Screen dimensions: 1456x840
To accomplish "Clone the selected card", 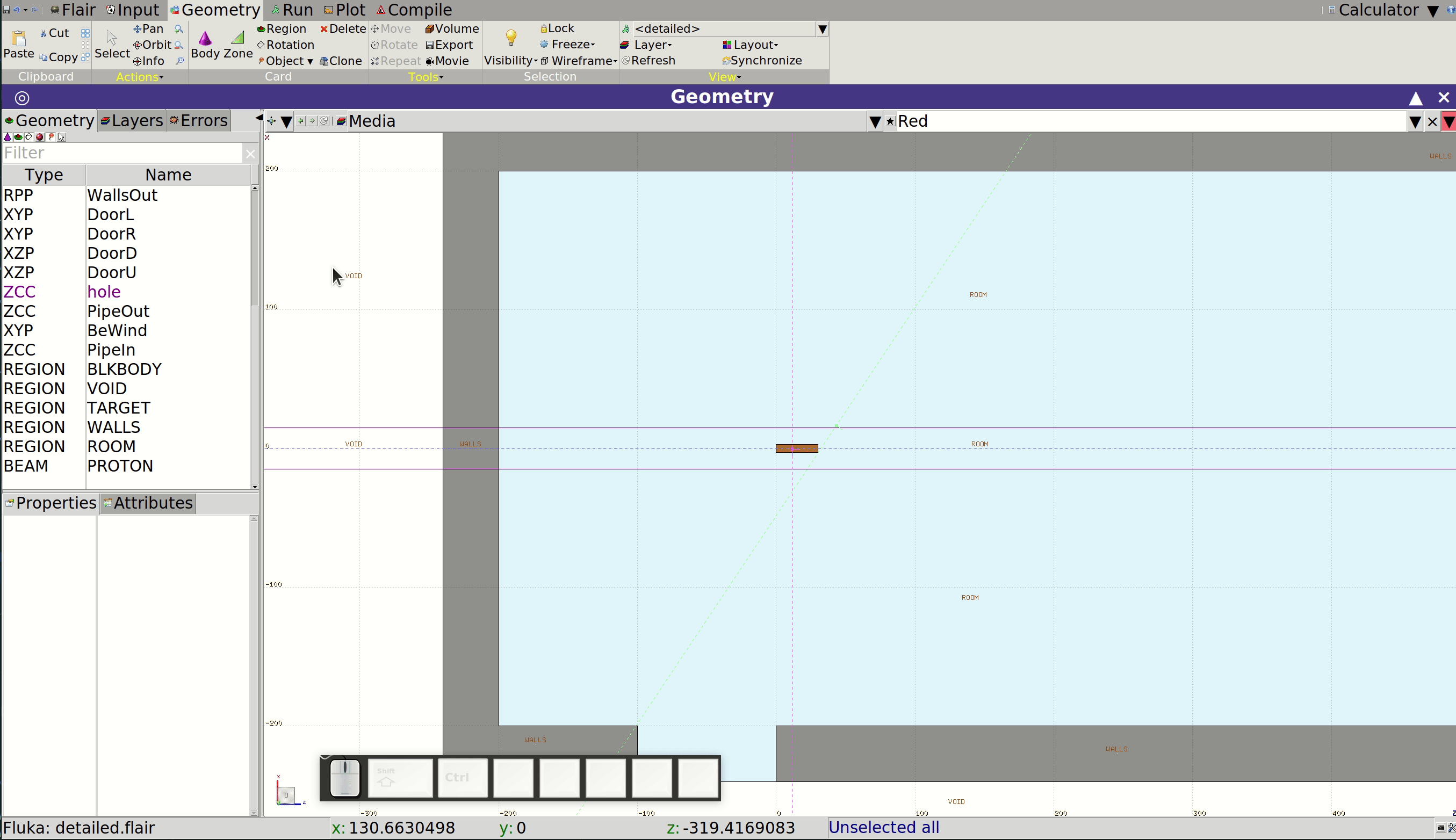I will click(341, 61).
